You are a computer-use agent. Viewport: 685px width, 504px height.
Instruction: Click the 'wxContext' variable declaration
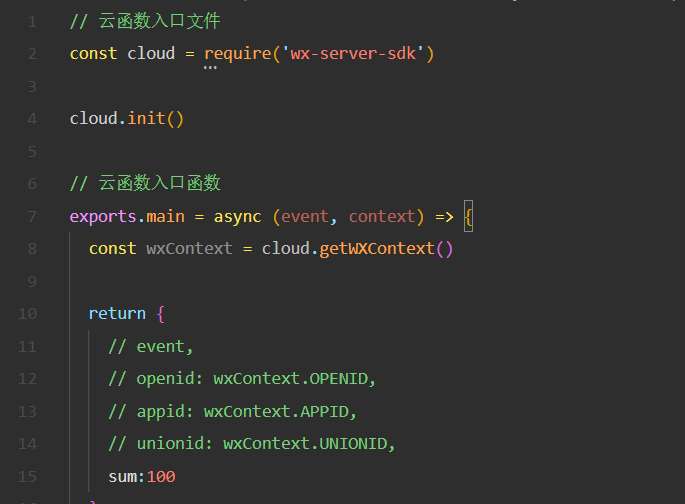[189, 249]
